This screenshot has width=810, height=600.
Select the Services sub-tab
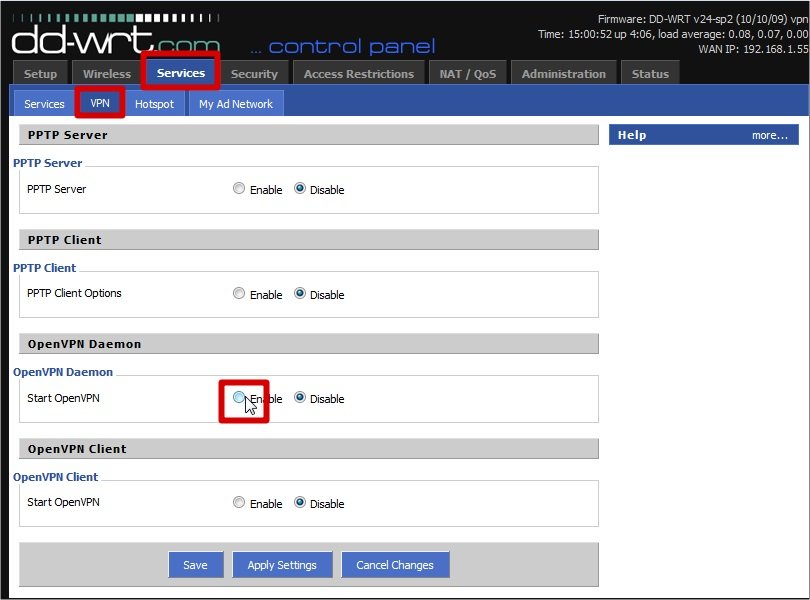click(44, 104)
